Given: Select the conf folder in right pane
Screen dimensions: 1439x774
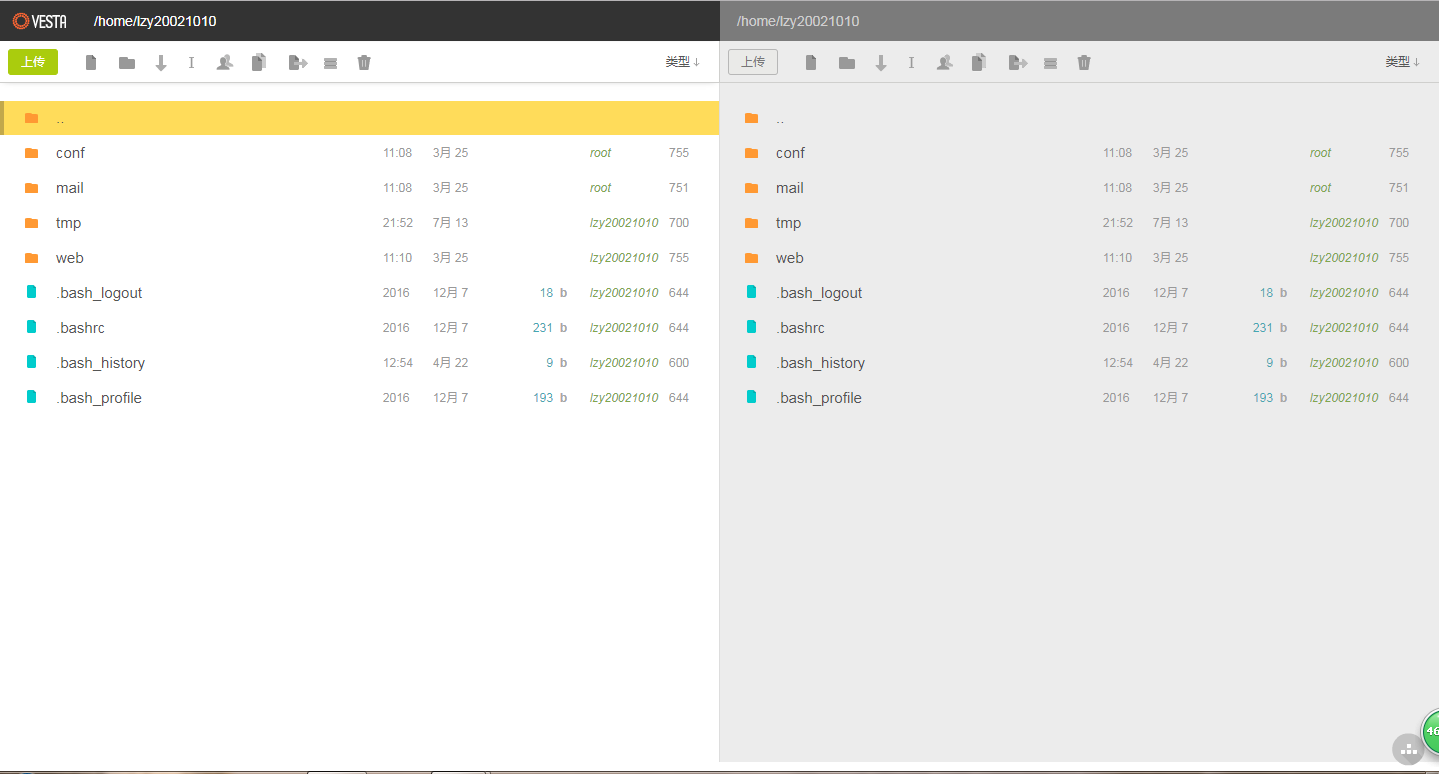Looking at the screenshot, I should point(1080,153).
